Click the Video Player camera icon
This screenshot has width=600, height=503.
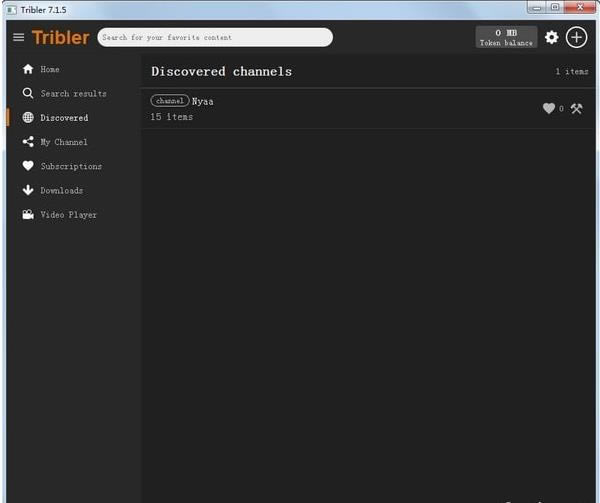[28, 215]
